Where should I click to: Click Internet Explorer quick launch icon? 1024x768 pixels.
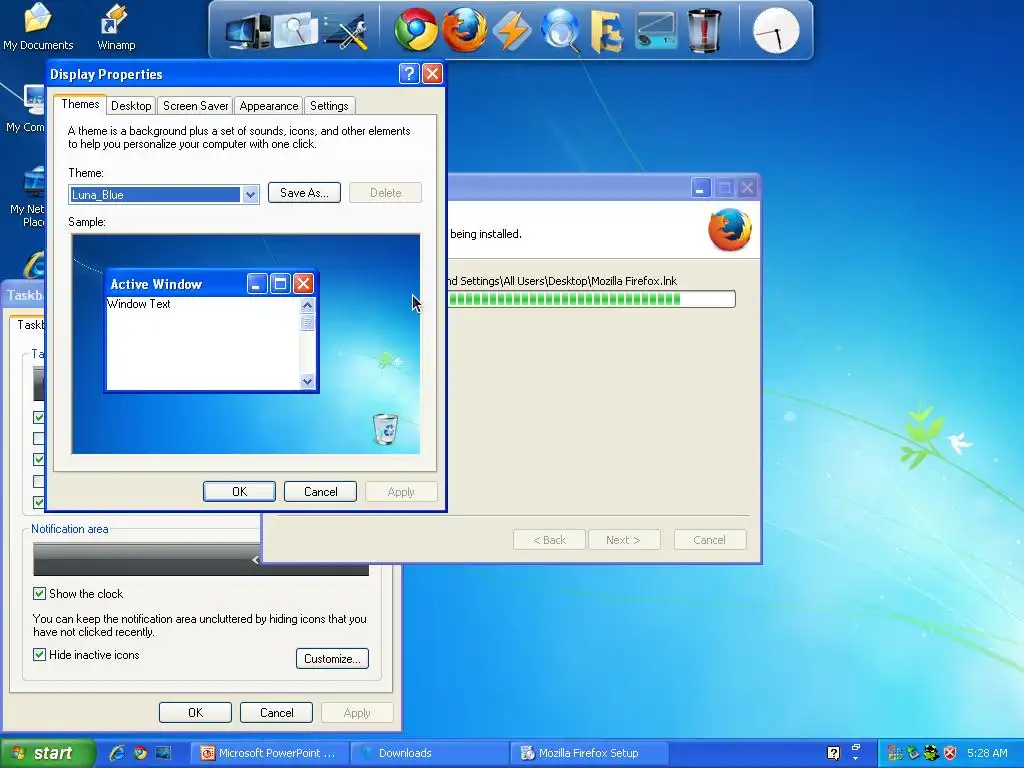pyautogui.click(x=117, y=753)
